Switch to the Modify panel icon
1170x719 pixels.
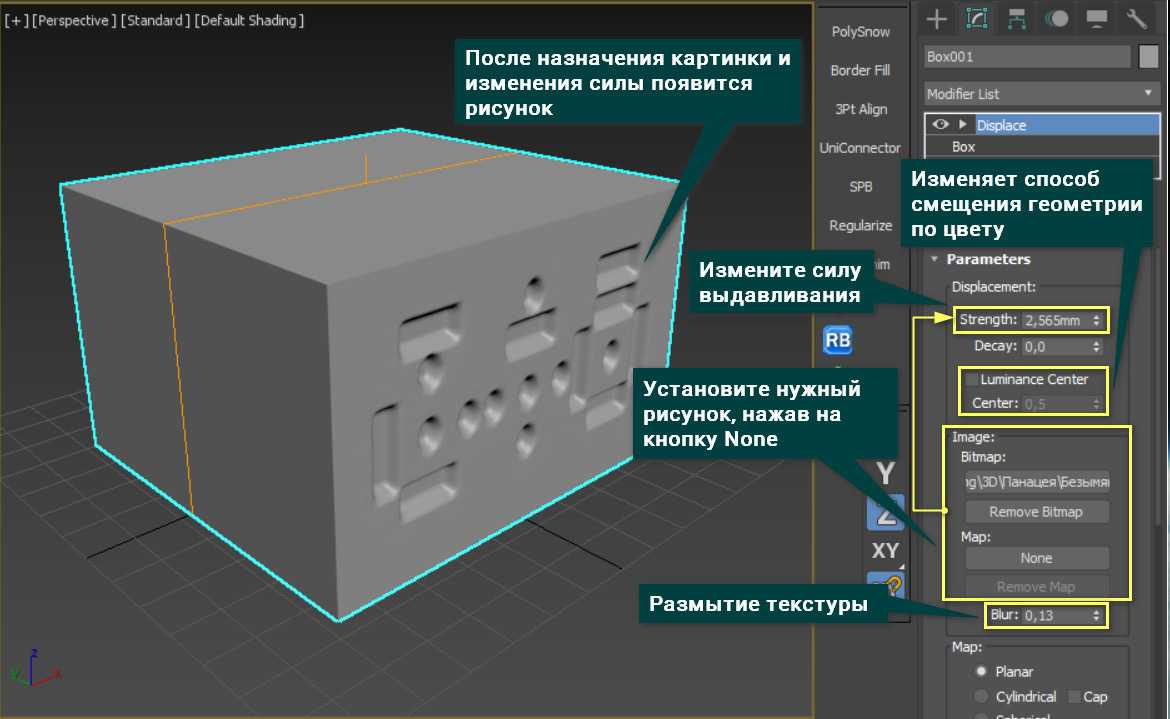977,19
